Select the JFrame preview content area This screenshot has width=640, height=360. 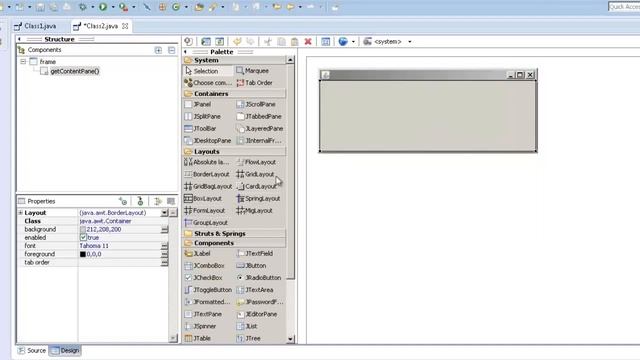click(x=428, y=116)
